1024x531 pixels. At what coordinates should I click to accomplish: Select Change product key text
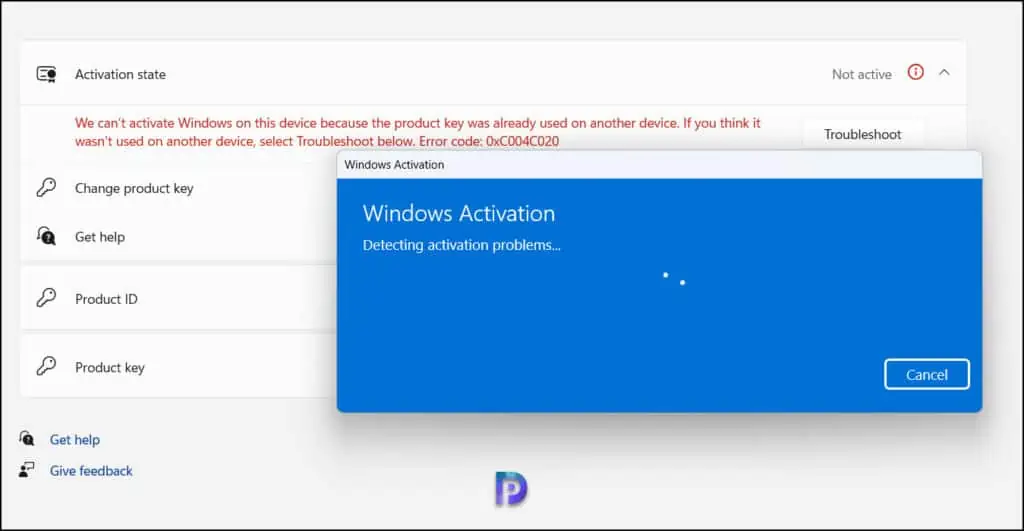click(134, 188)
